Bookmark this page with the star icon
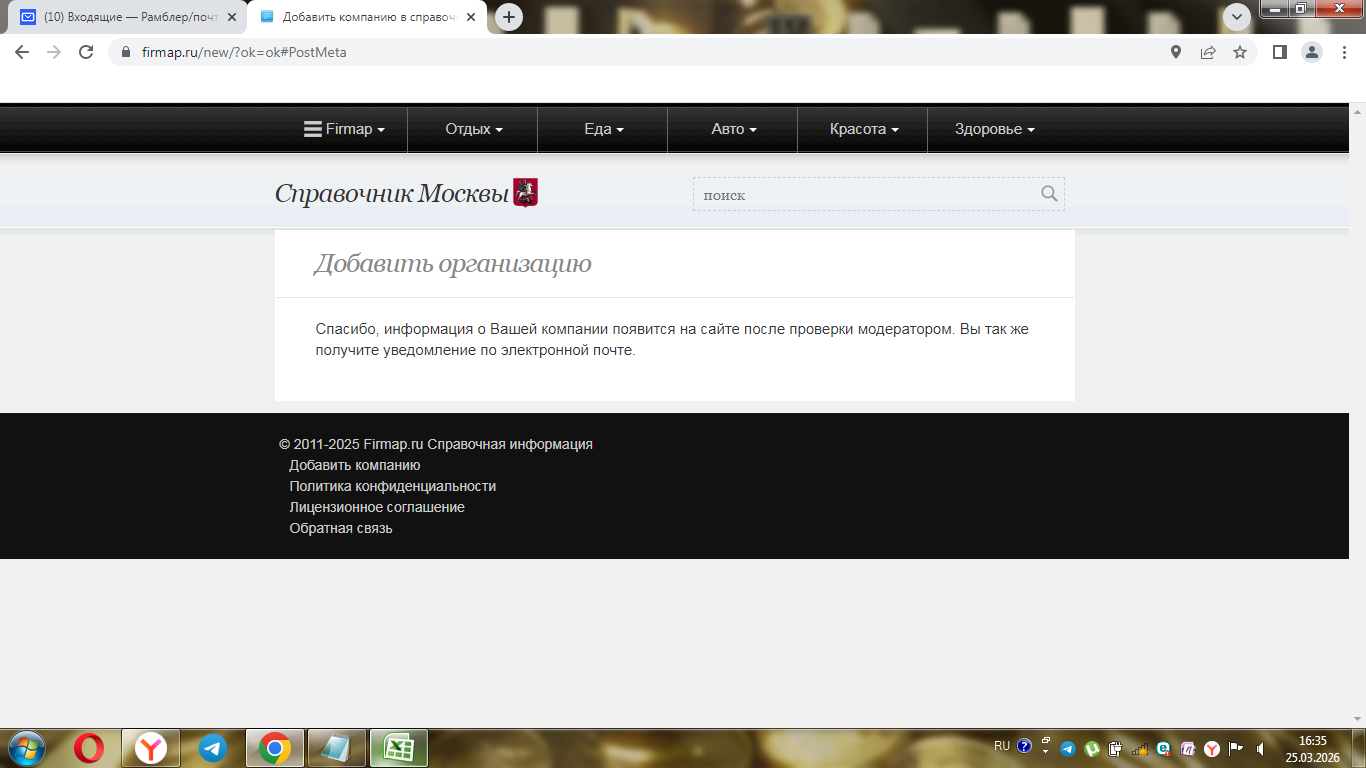This screenshot has width=1366, height=768. 1240,52
